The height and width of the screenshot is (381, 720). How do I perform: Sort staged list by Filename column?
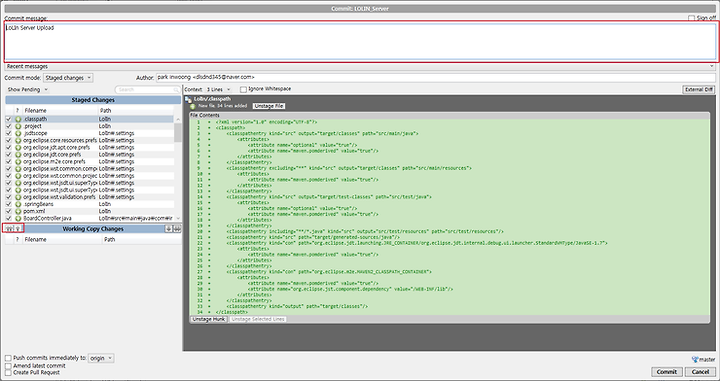(61, 111)
